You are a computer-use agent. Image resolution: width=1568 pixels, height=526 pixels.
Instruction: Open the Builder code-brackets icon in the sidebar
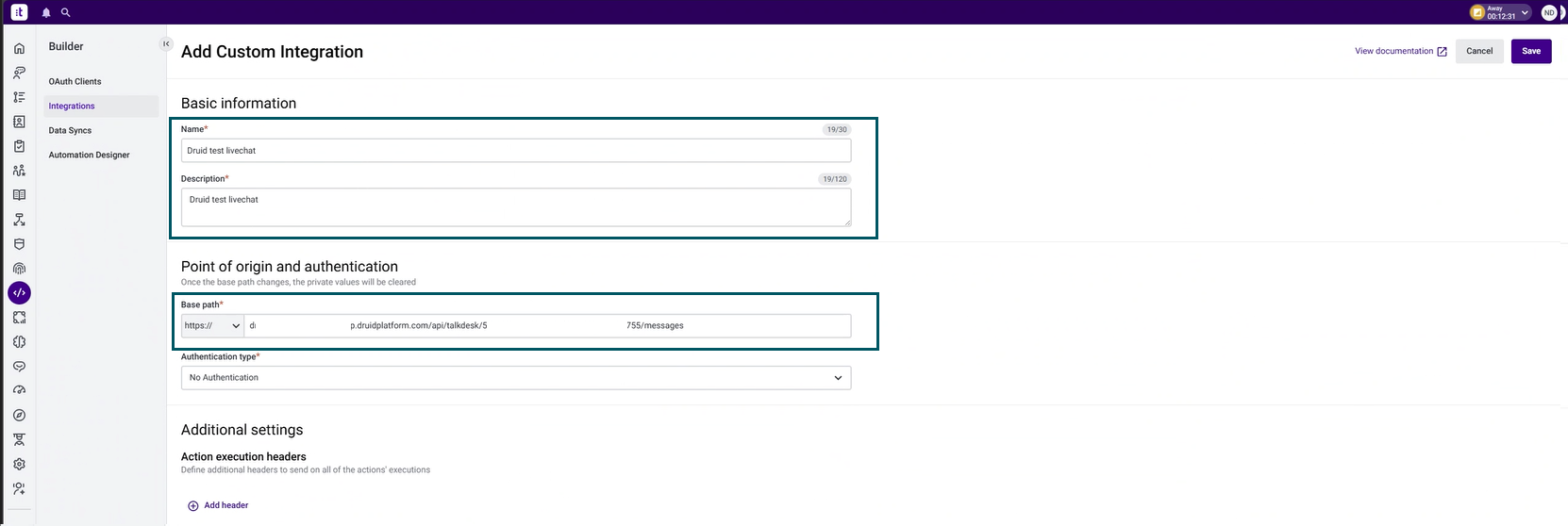point(19,293)
